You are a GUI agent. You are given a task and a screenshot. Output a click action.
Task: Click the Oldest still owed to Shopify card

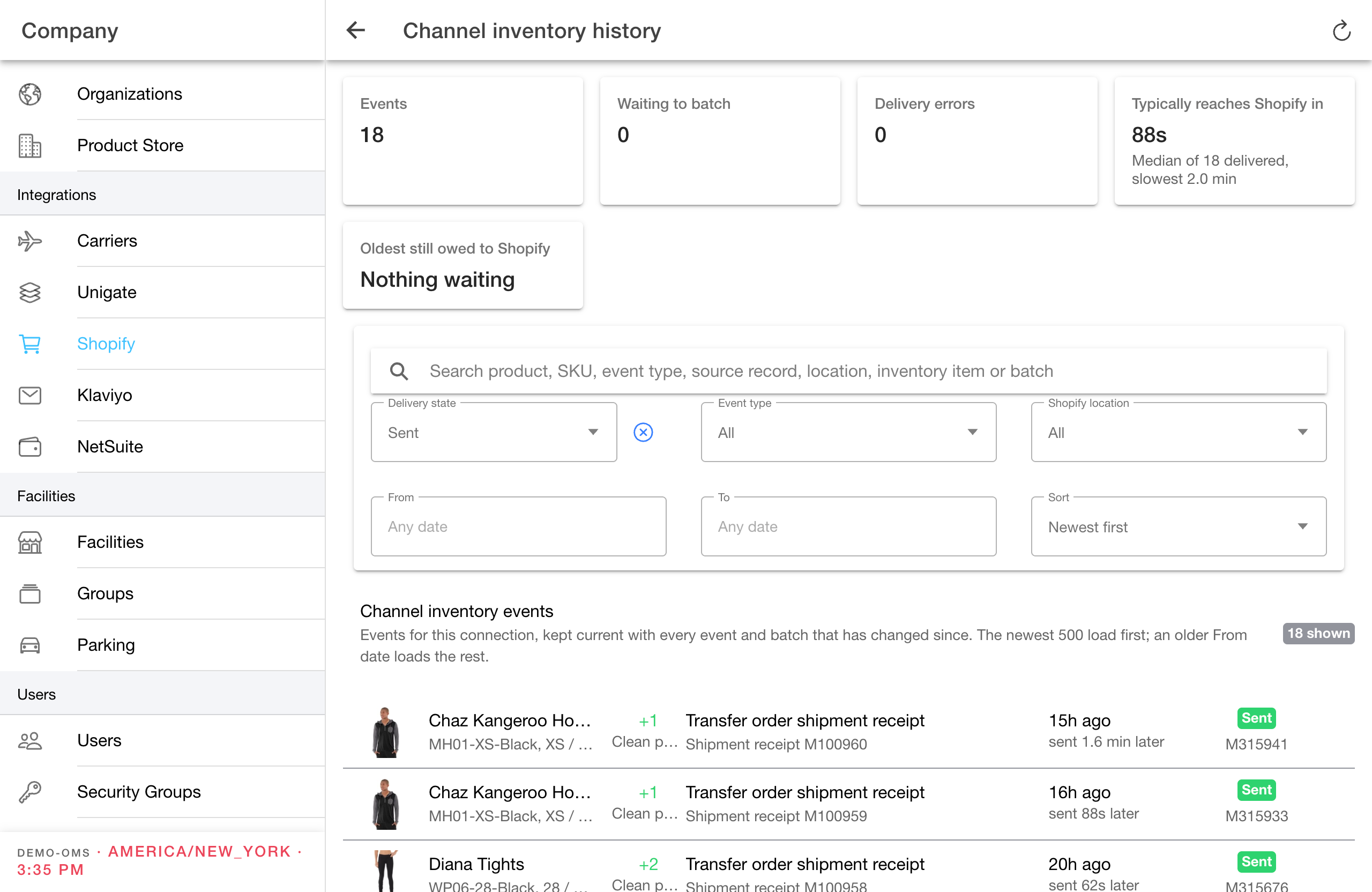463,265
